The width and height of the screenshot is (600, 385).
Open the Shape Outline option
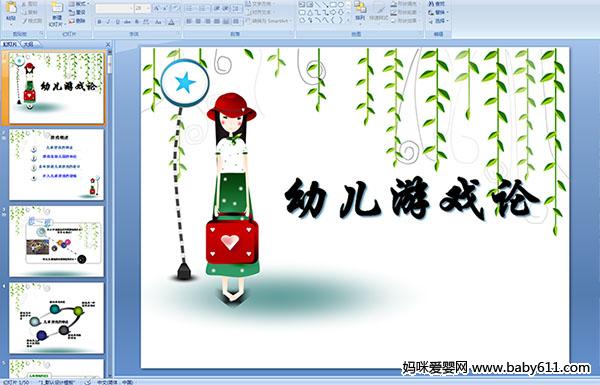[404, 12]
